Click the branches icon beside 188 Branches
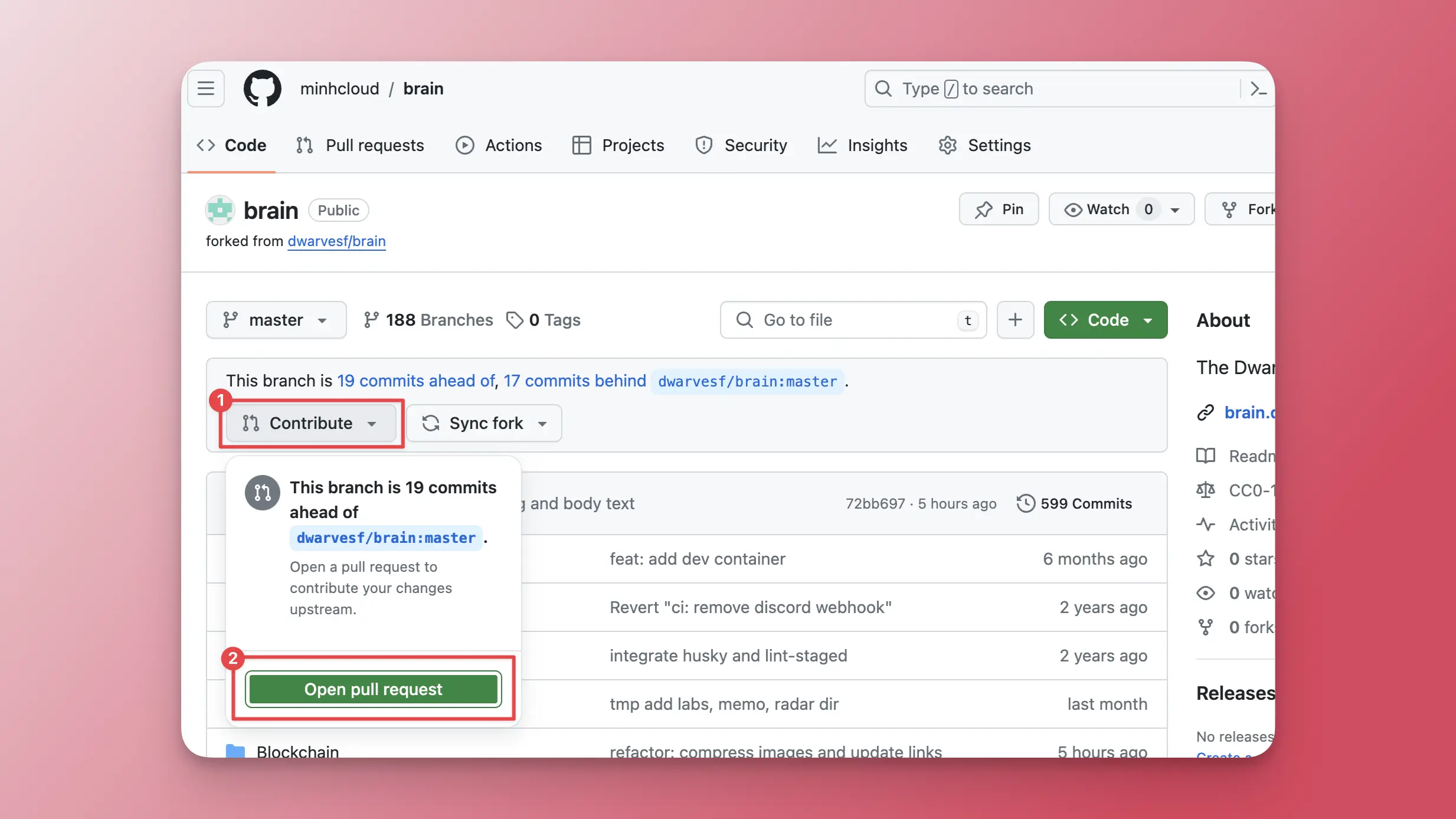 [371, 320]
